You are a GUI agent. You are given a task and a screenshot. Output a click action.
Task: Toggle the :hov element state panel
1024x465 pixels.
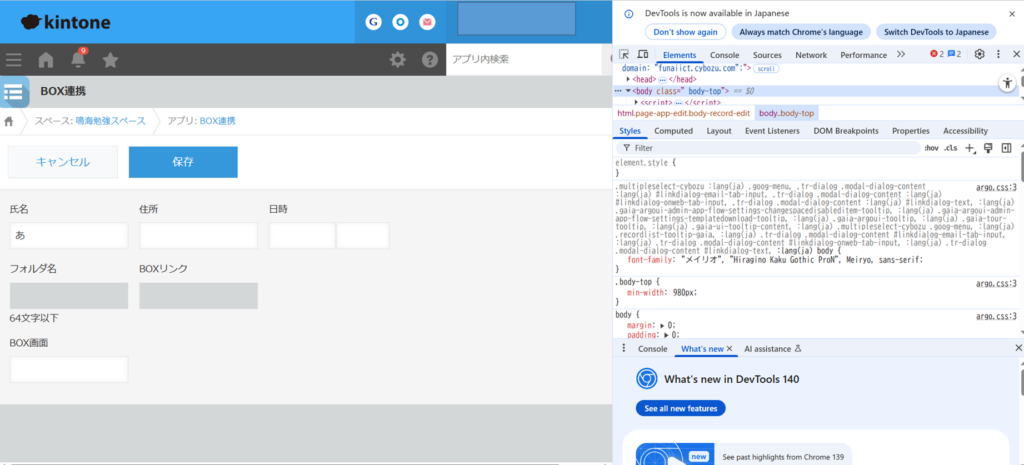[x=931, y=148]
